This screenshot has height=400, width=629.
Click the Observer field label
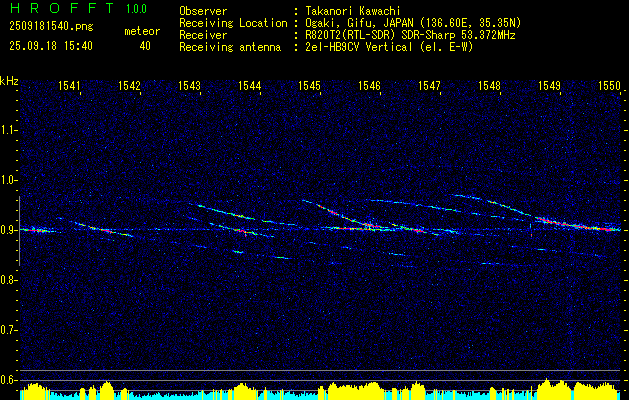click(203, 11)
